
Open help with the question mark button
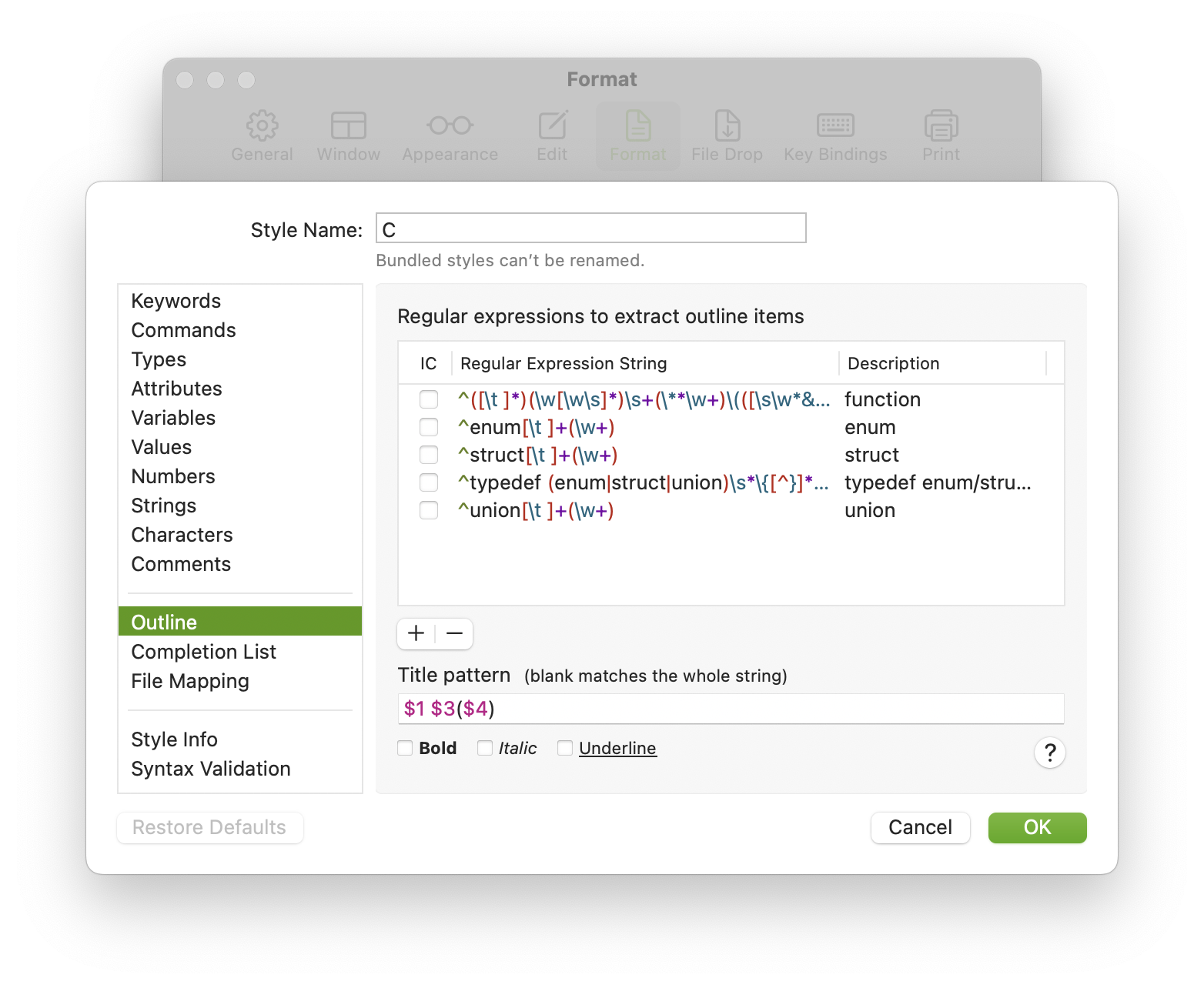(x=1049, y=753)
